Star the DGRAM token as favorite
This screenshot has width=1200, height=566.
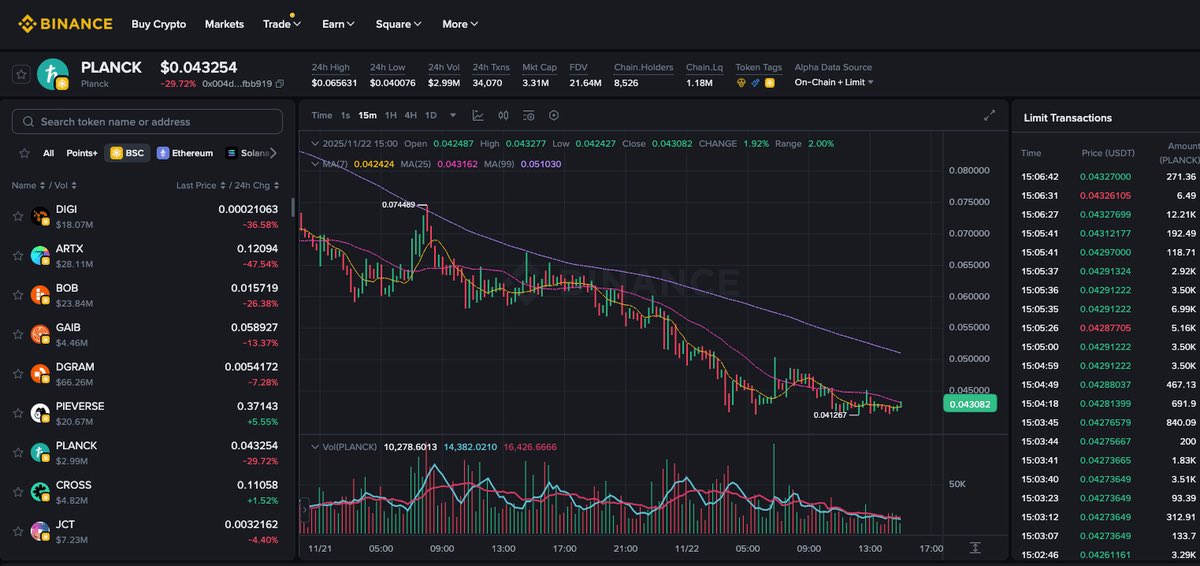click(18, 374)
